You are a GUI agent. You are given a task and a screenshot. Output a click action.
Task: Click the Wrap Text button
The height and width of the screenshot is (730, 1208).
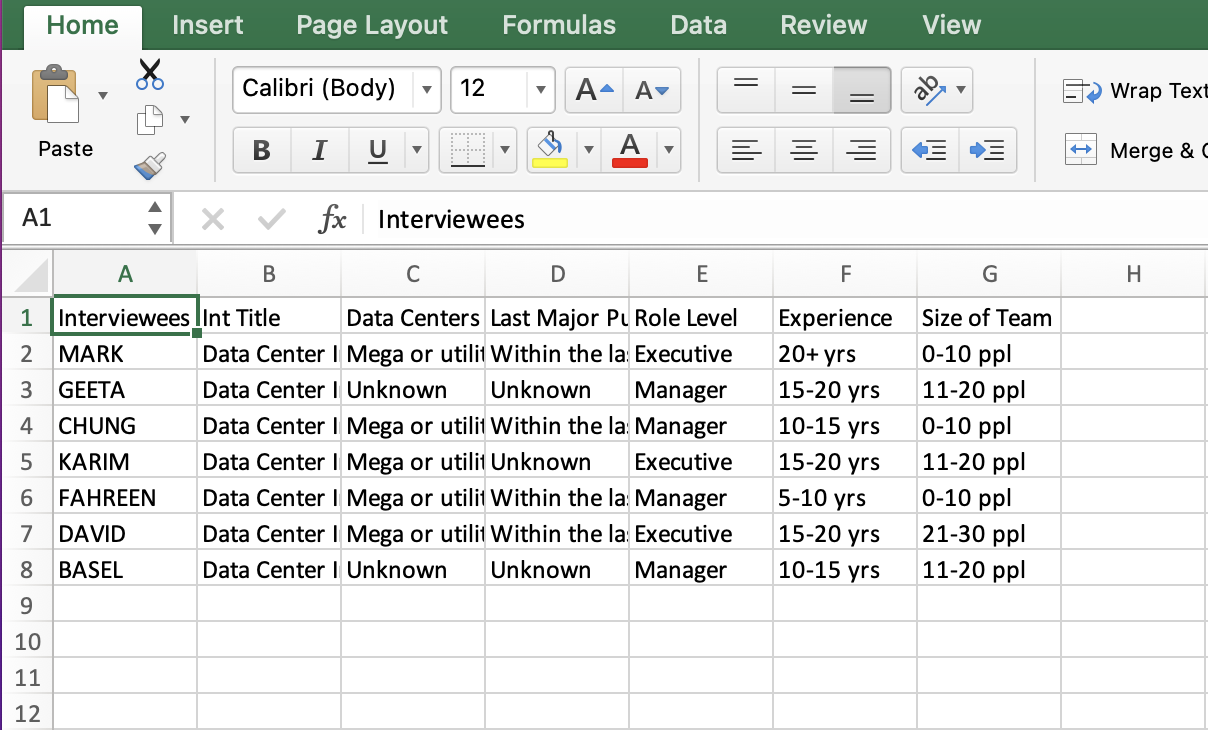tap(1135, 91)
